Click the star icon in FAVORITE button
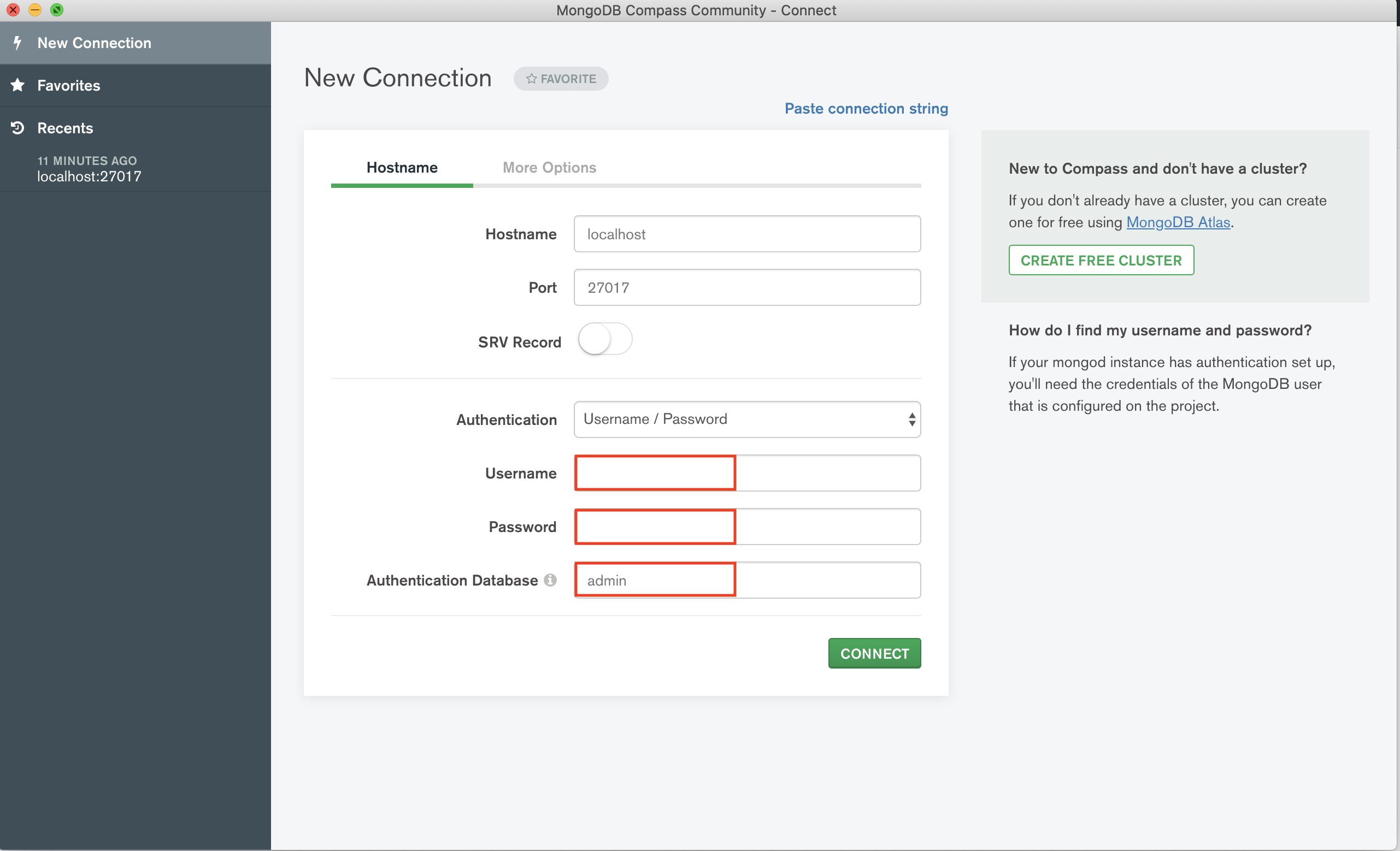This screenshot has width=1400, height=851. click(531, 79)
